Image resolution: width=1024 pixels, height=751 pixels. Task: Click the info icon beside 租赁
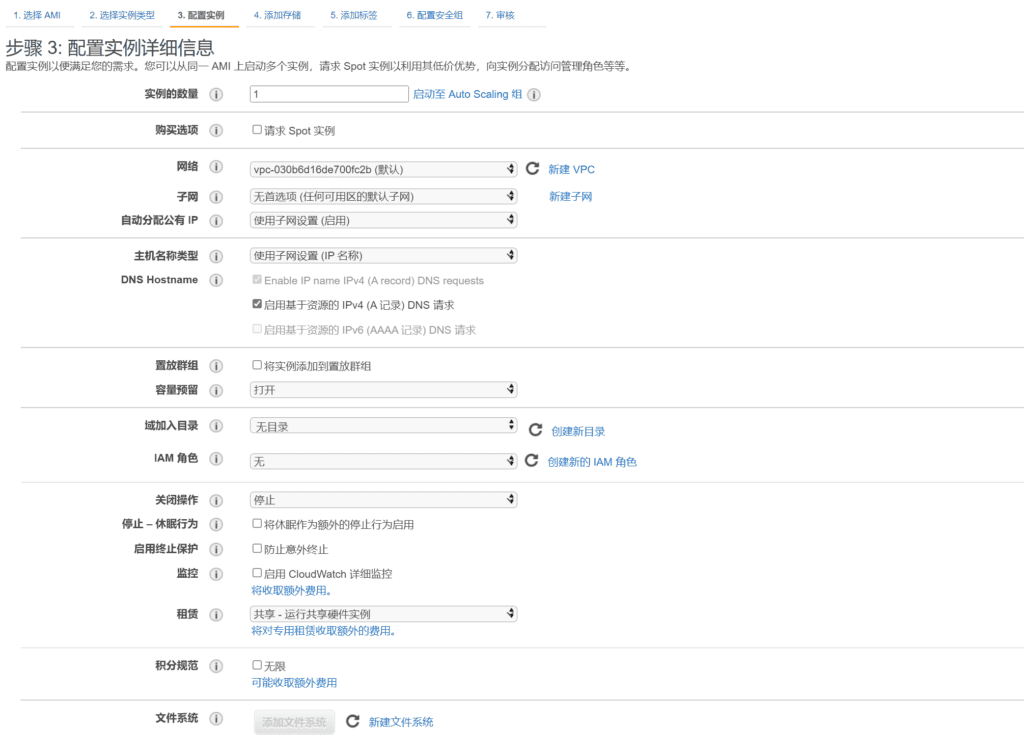(x=215, y=612)
